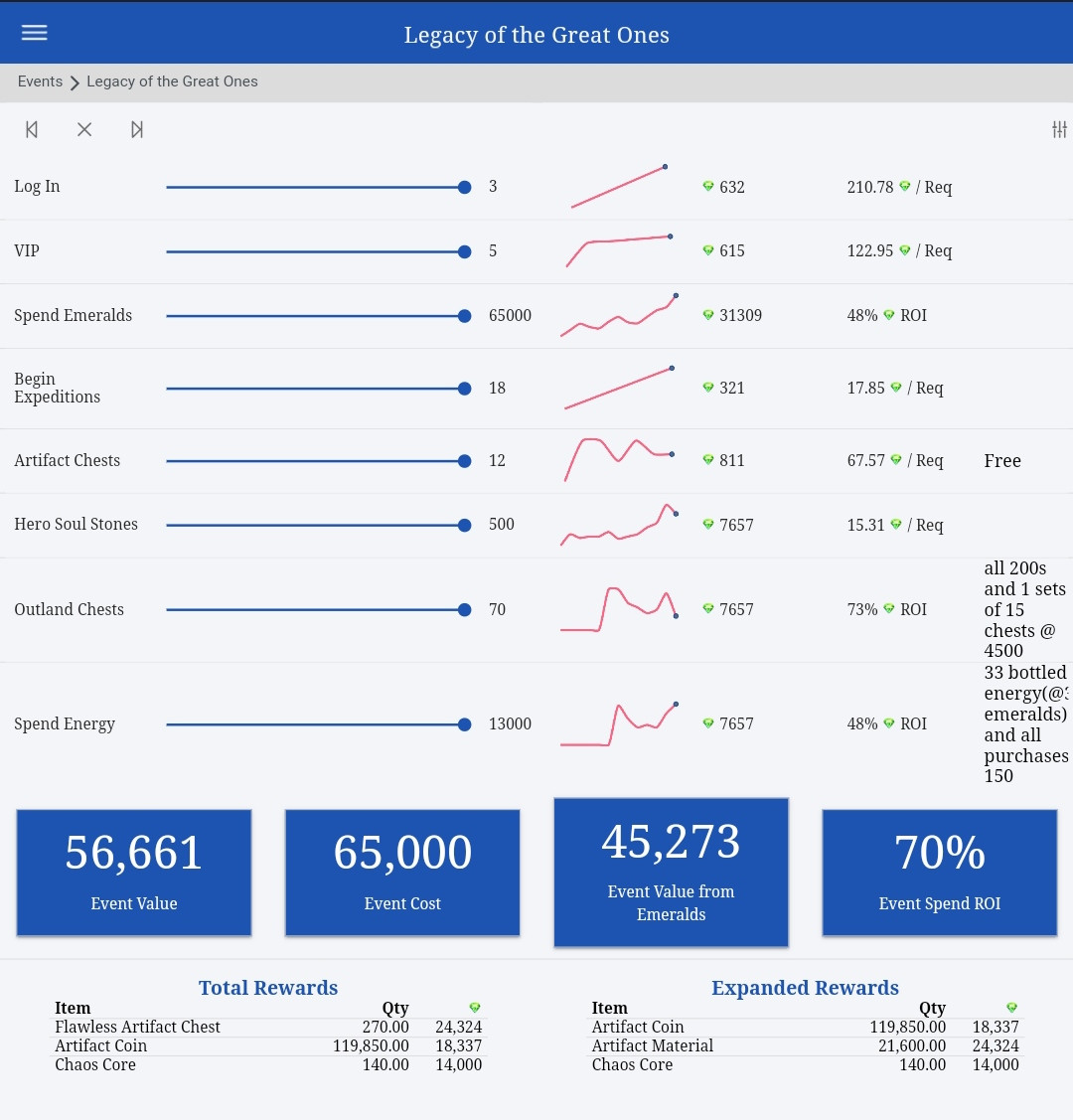Image resolution: width=1073 pixels, height=1120 pixels.
Task: Open the Events breadcrumb link
Action: point(40,81)
